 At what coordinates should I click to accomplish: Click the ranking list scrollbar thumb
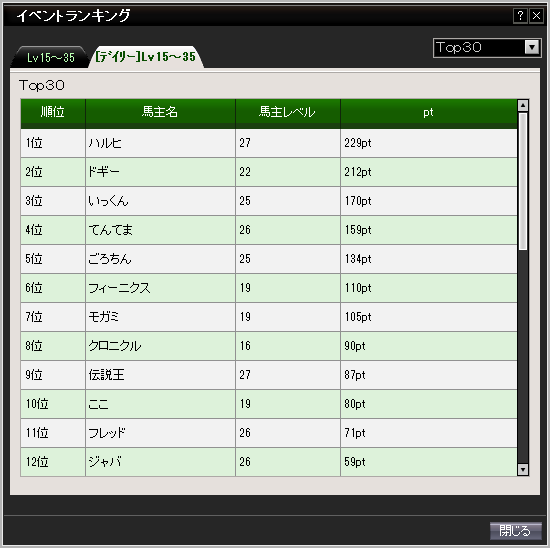point(523,181)
